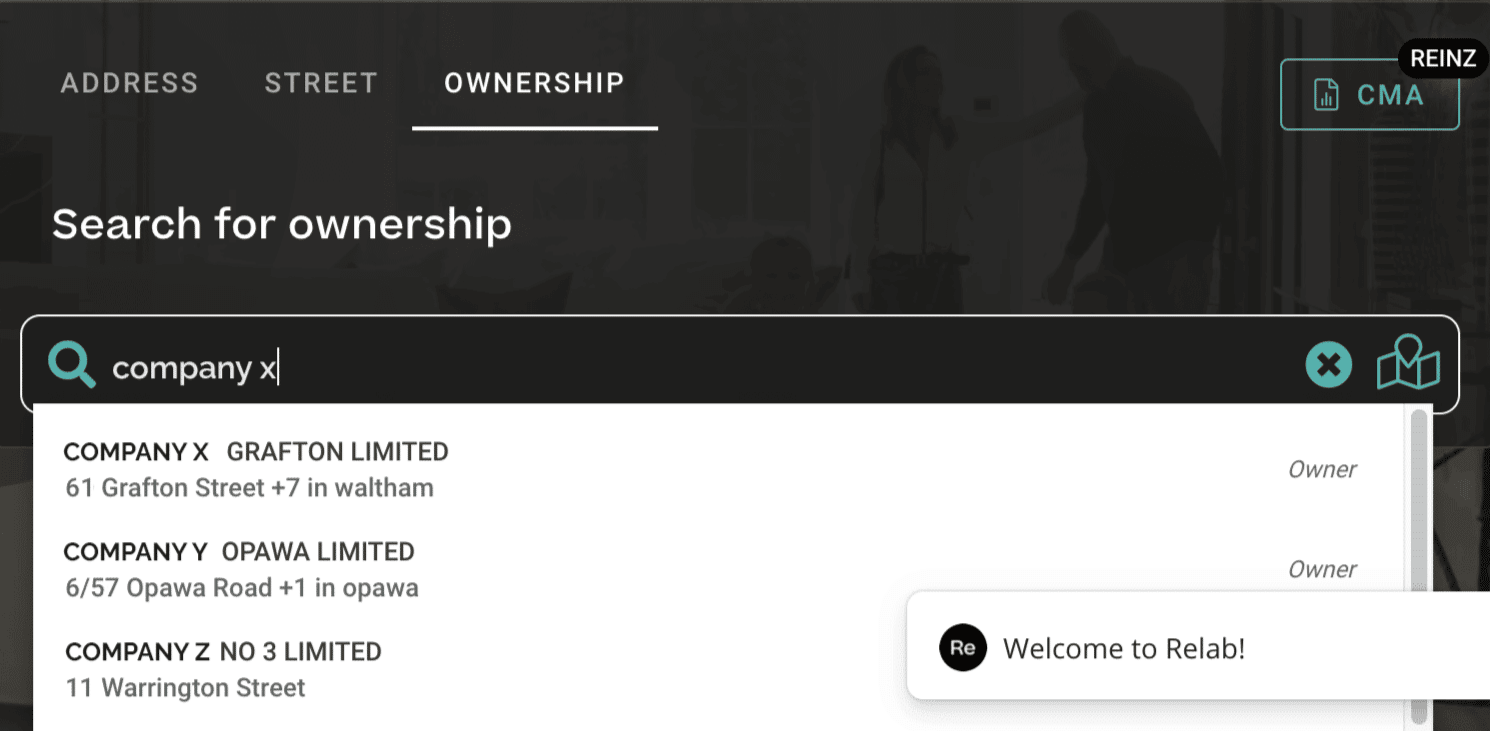Switch to the Street tab

(x=321, y=83)
